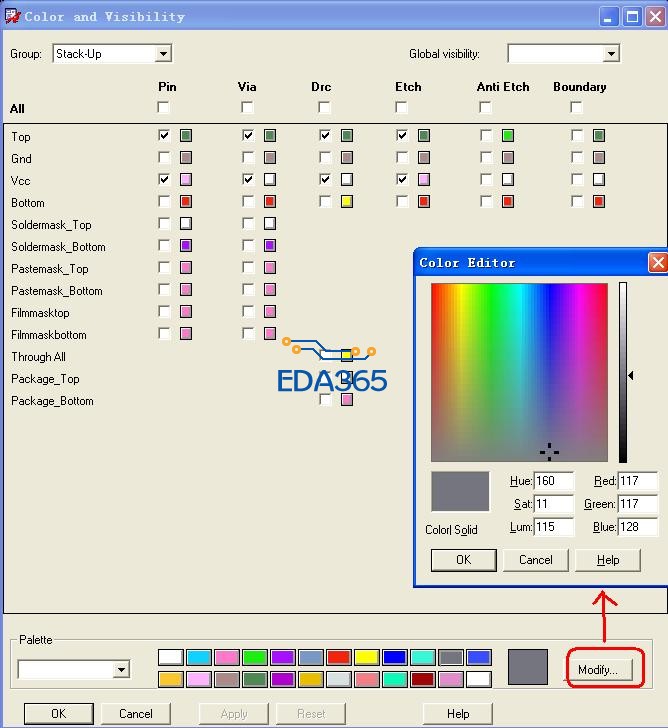Click inside the hue saturation color field
The height and width of the screenshot is (728, 668).
pyautogui.click(x=519, y=372)
